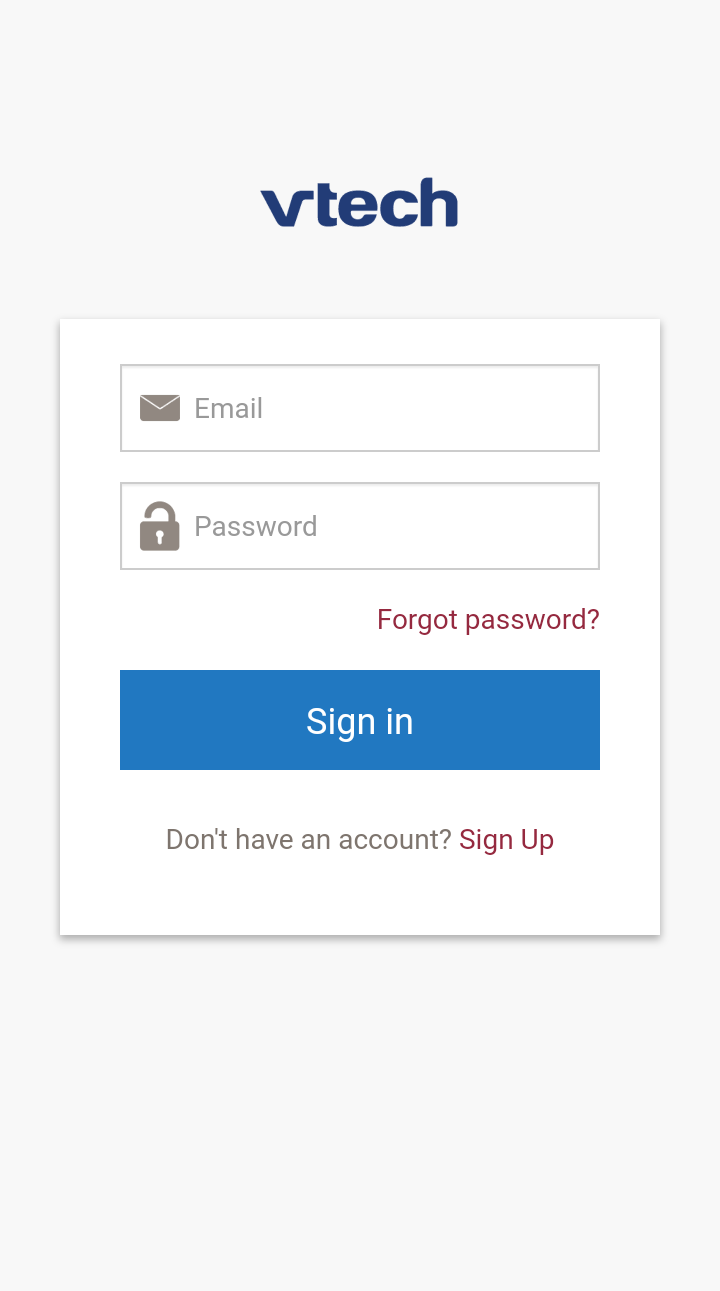The image size is (720, 1291).
Task: Click the "Don't have an account?" text
Action: (309, 840)
